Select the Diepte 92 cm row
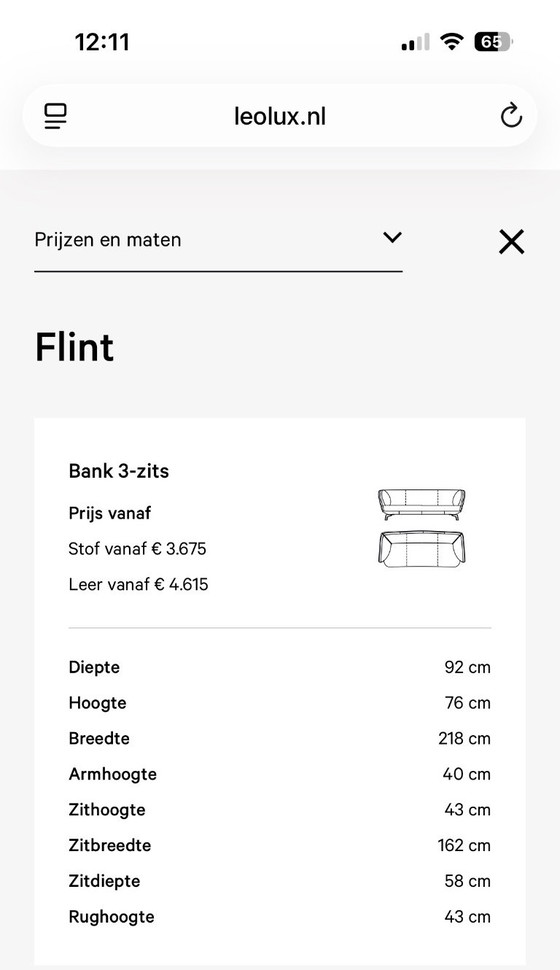Image resolution: width=560 pixels, height=970 pixels. tap(280, 667)
